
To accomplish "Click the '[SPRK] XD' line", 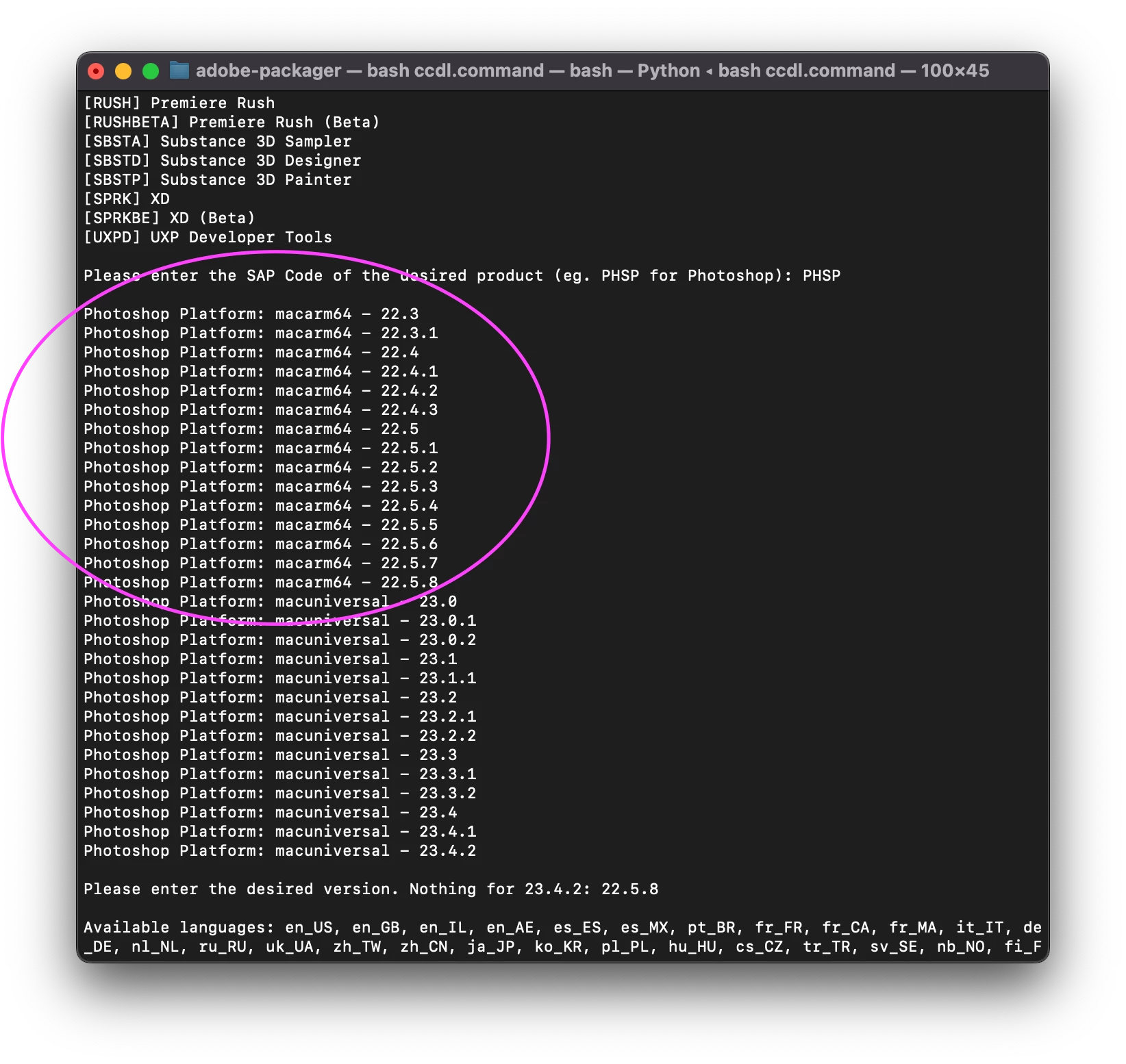I will point(127,199).
